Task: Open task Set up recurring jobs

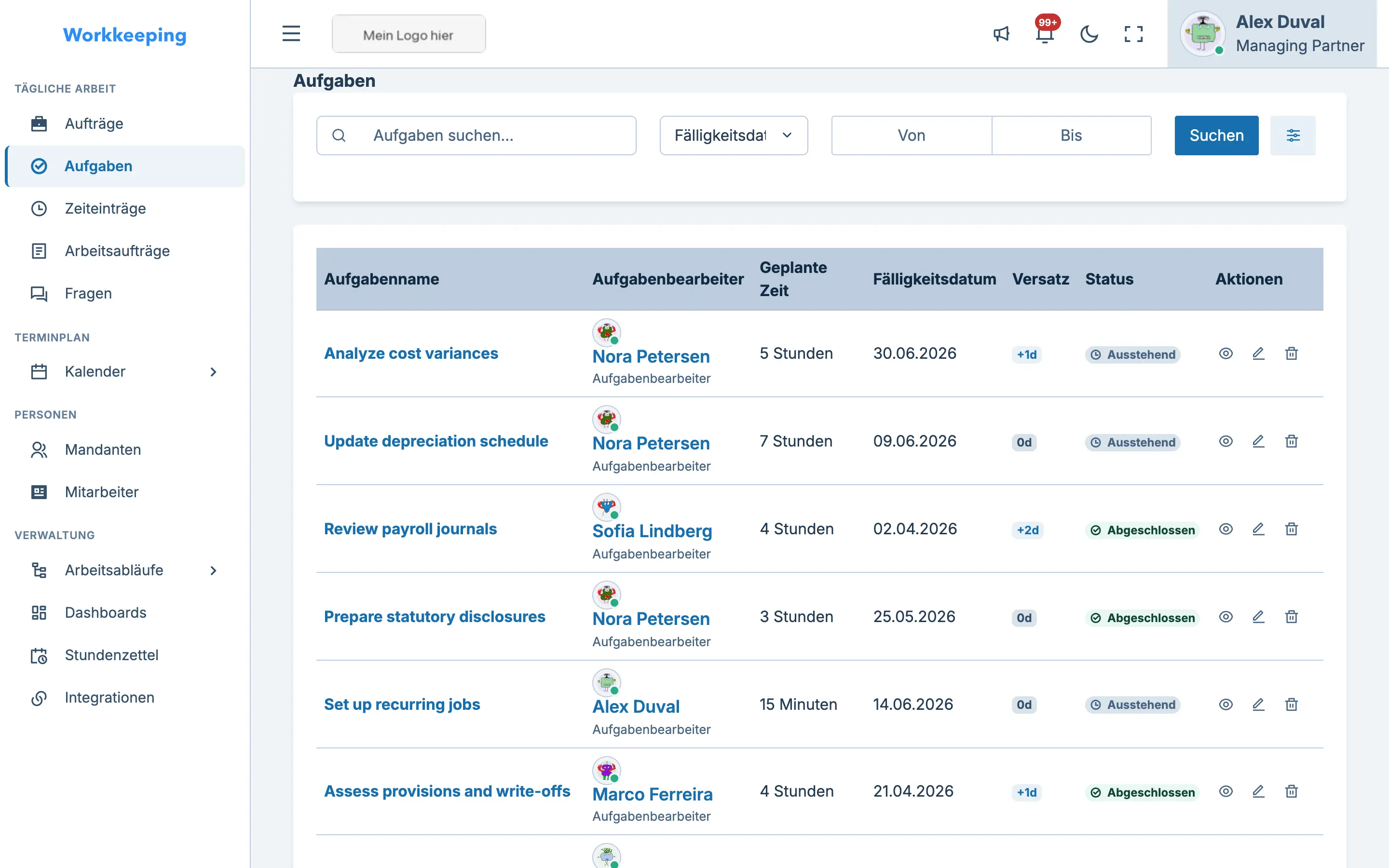Action: tap(402, 705)
